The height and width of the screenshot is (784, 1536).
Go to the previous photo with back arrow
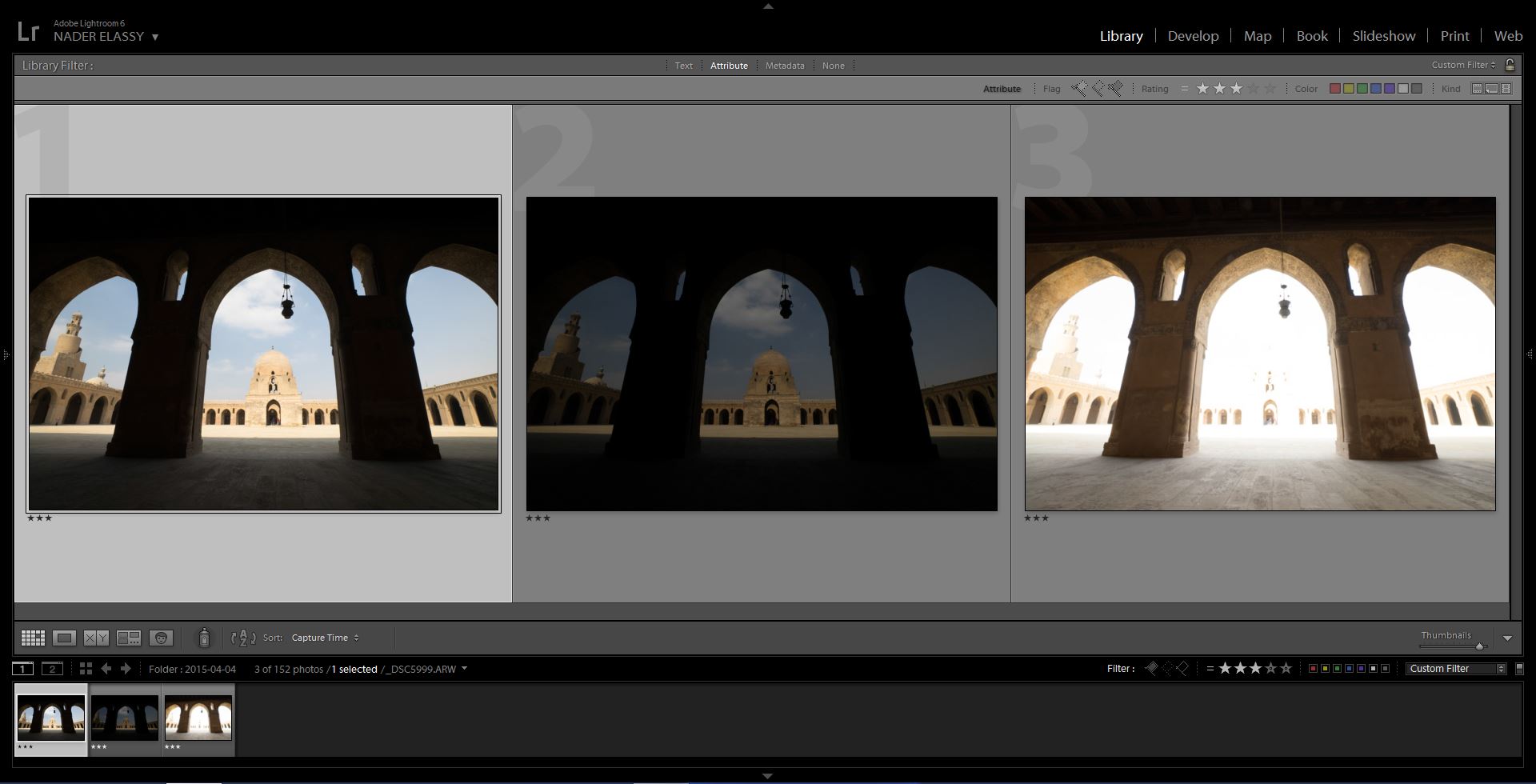tap(106, 669)
